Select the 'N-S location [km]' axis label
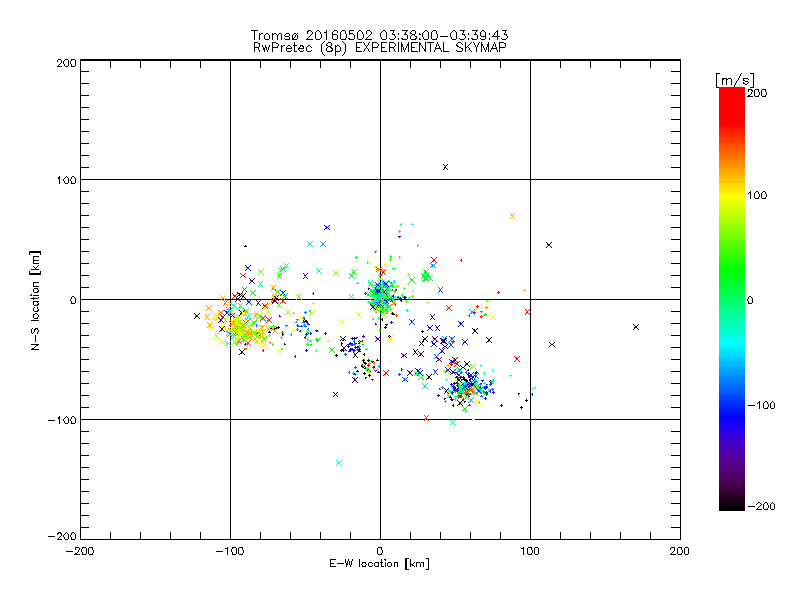 (x=35, y=300)
